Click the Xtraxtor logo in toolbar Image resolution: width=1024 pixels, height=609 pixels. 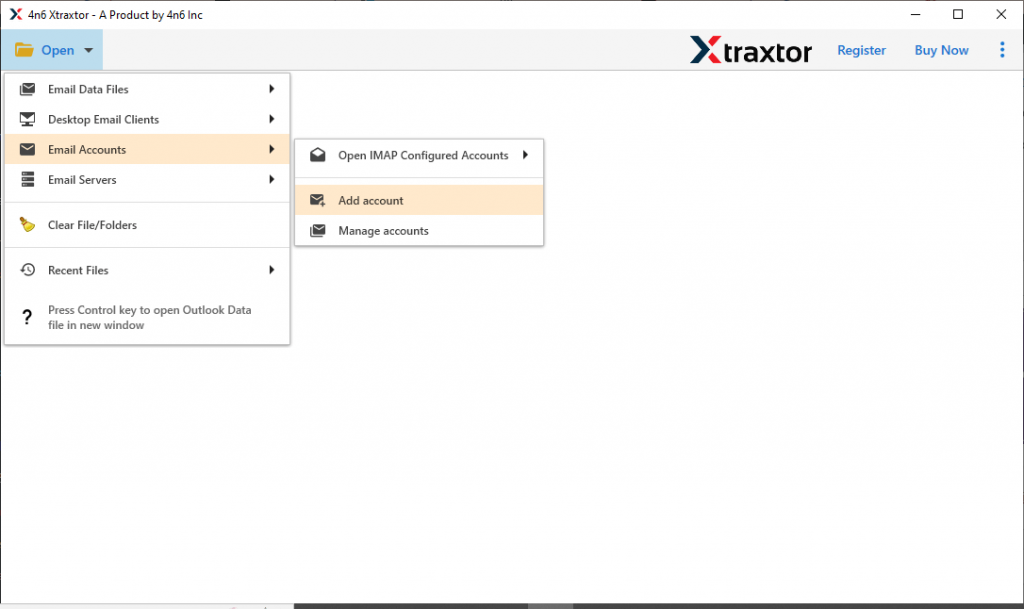click(x=750, y=50)
